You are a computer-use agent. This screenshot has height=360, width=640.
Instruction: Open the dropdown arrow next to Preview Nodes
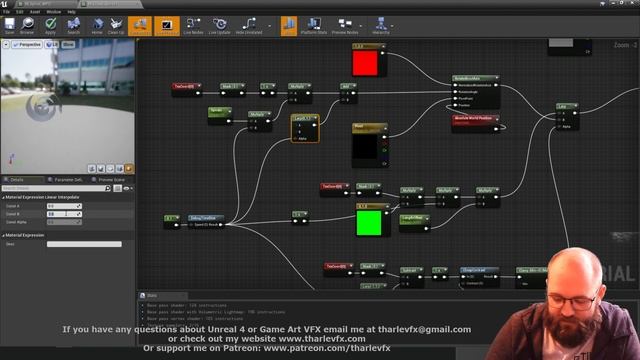pyautogui.click(x=361, y=26)
